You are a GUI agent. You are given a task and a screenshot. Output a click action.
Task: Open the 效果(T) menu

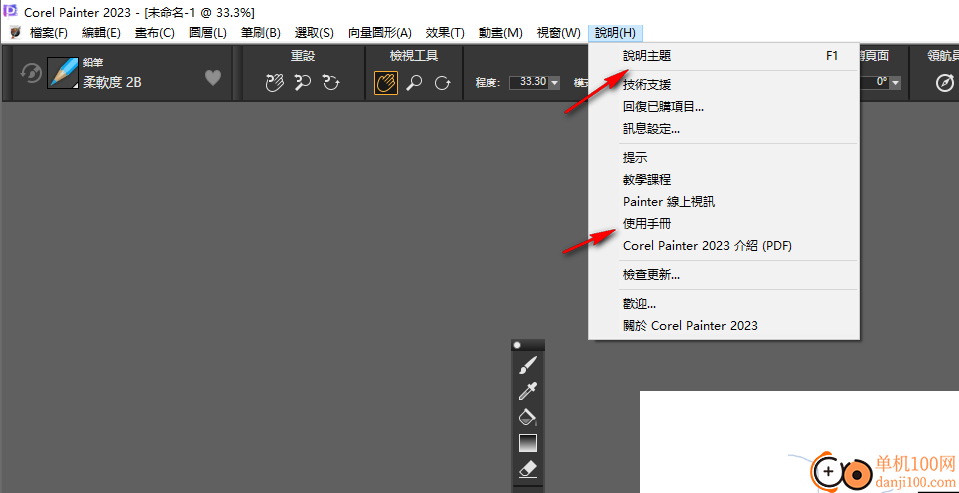[445, 33]
